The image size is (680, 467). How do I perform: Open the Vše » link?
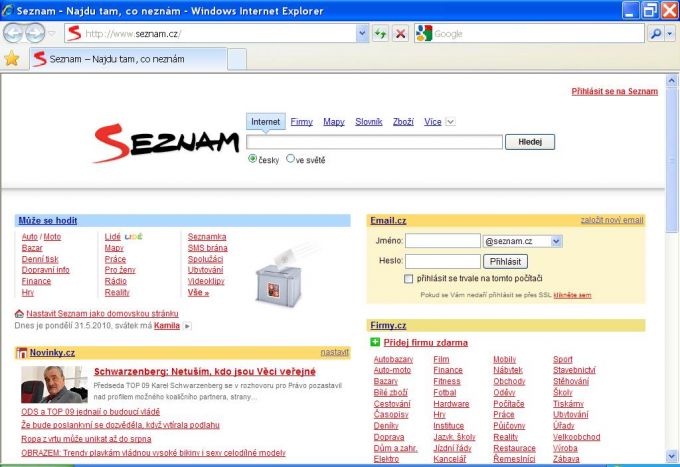pos(198,293)
